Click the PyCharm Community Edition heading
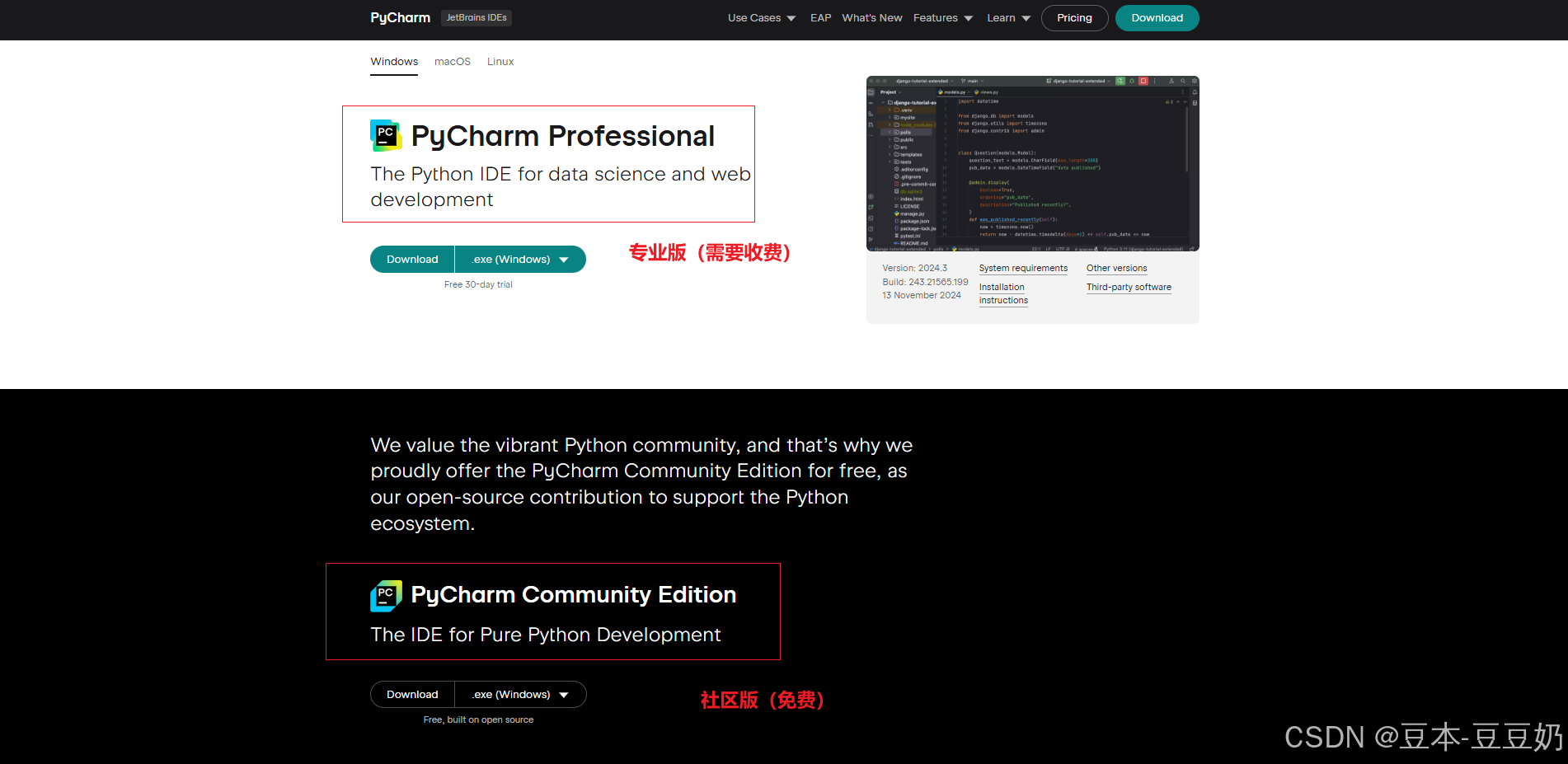The width and height of the screenshot is (1568, 764). pos(574,595)
